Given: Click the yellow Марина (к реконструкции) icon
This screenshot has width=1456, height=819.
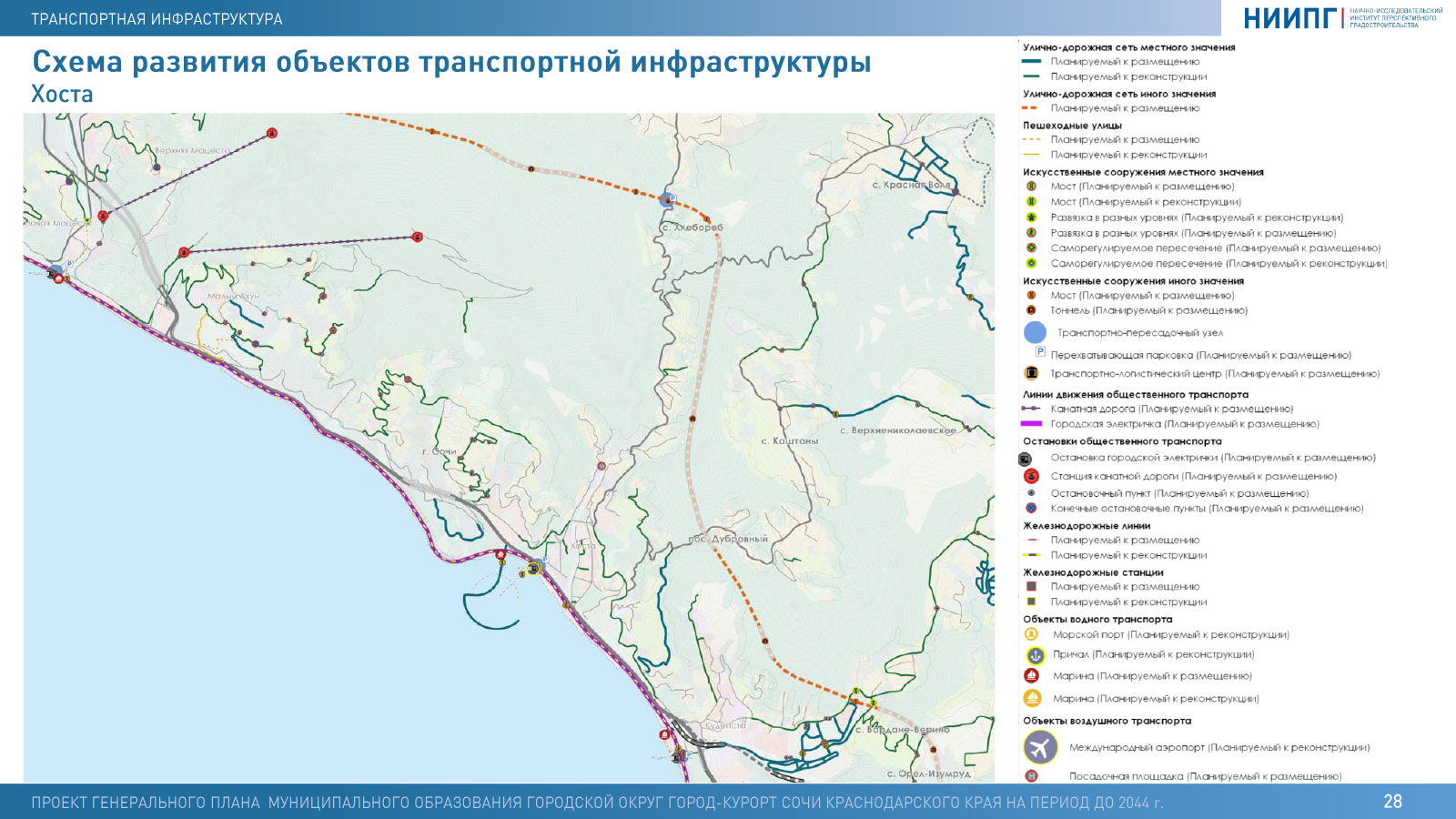Looking at the screenshot, I should coord(1032,699).
